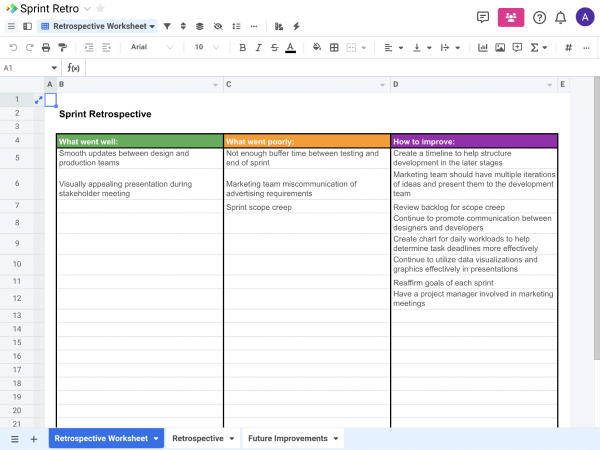
Task: Open the cell fill color bucket
Action: [x=317, y=47]
